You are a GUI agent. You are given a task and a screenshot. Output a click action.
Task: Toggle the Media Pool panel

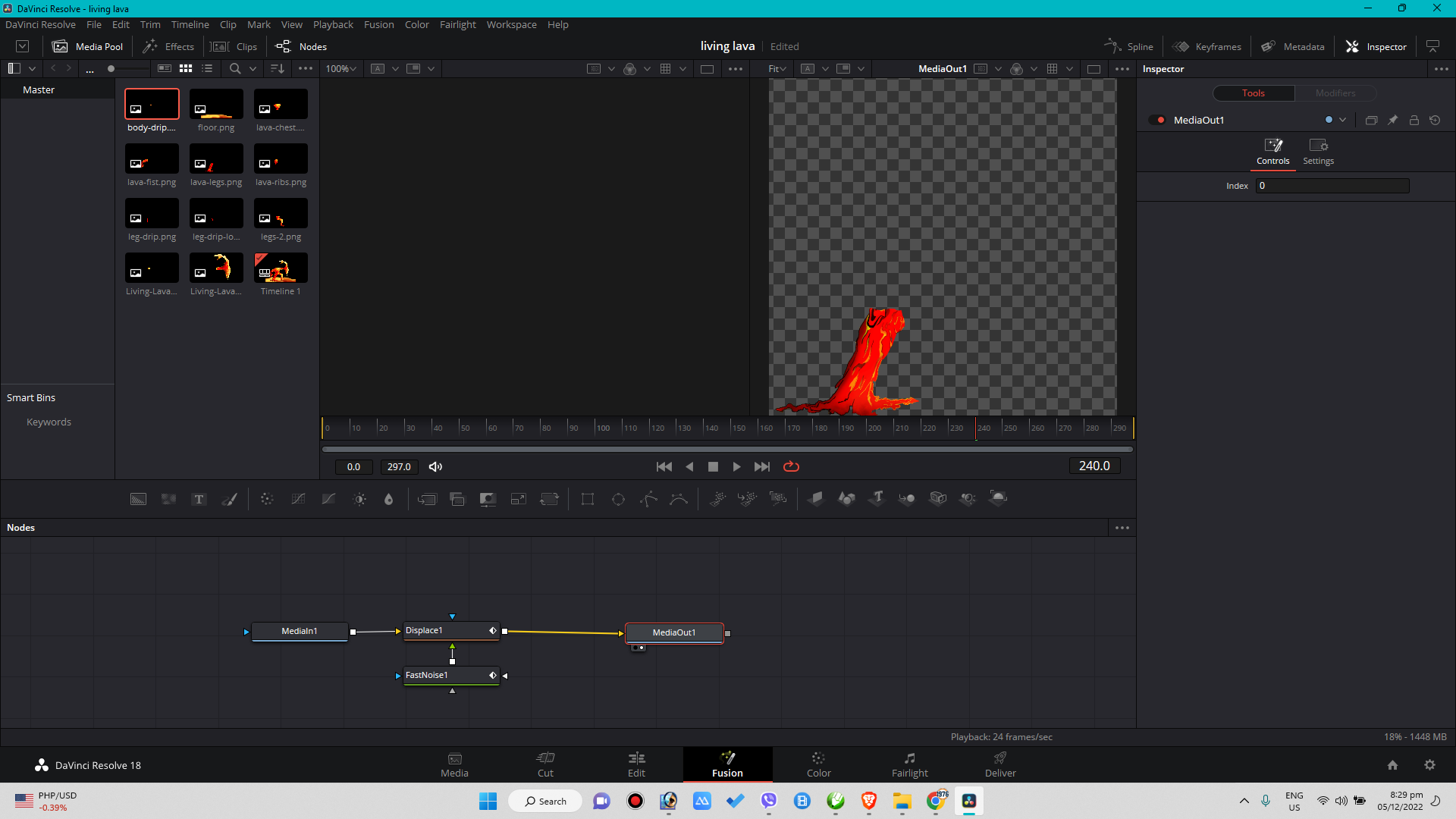coord(87,46)
